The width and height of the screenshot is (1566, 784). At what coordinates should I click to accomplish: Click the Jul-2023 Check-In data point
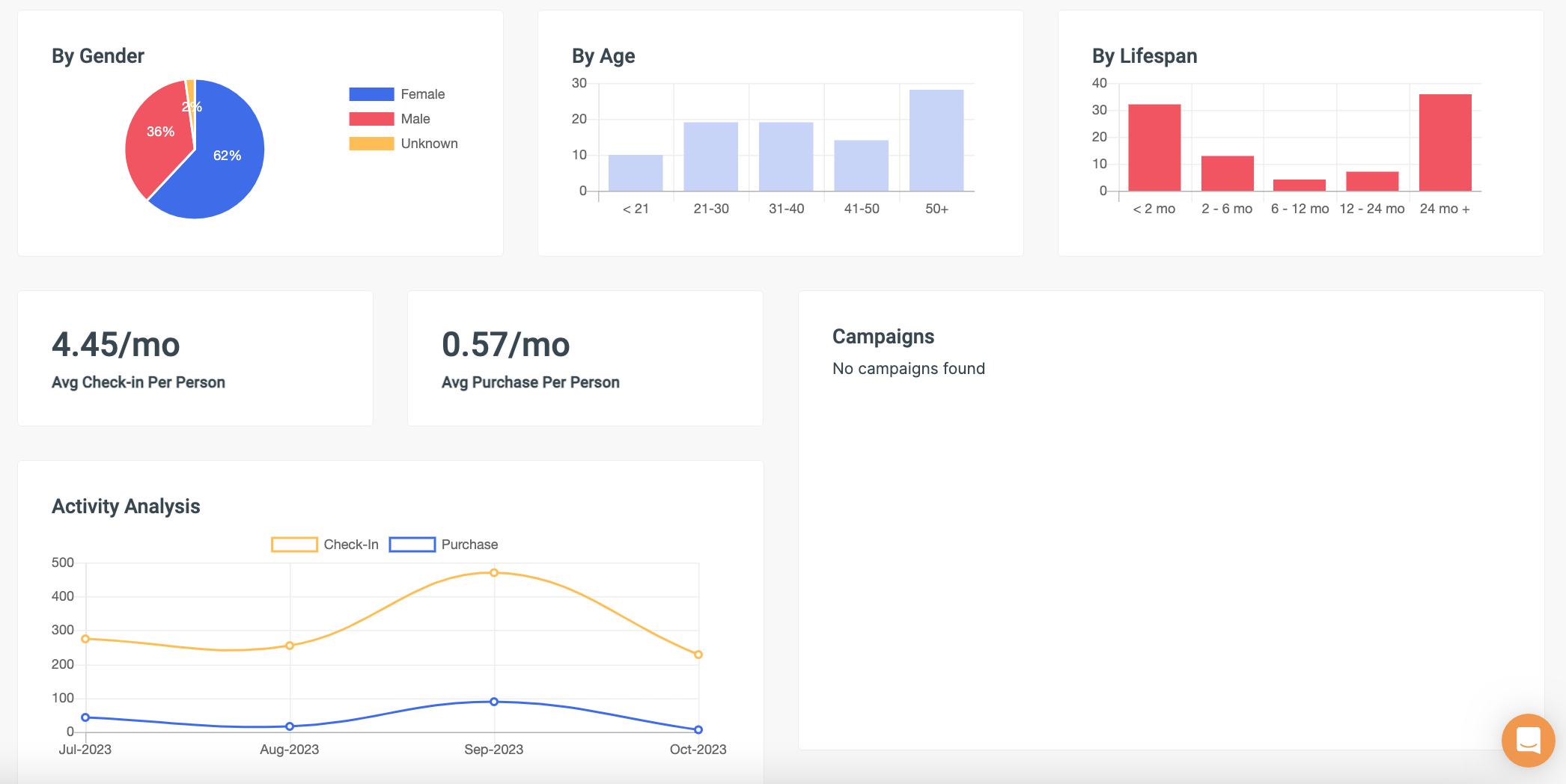[x=85, y=639]
